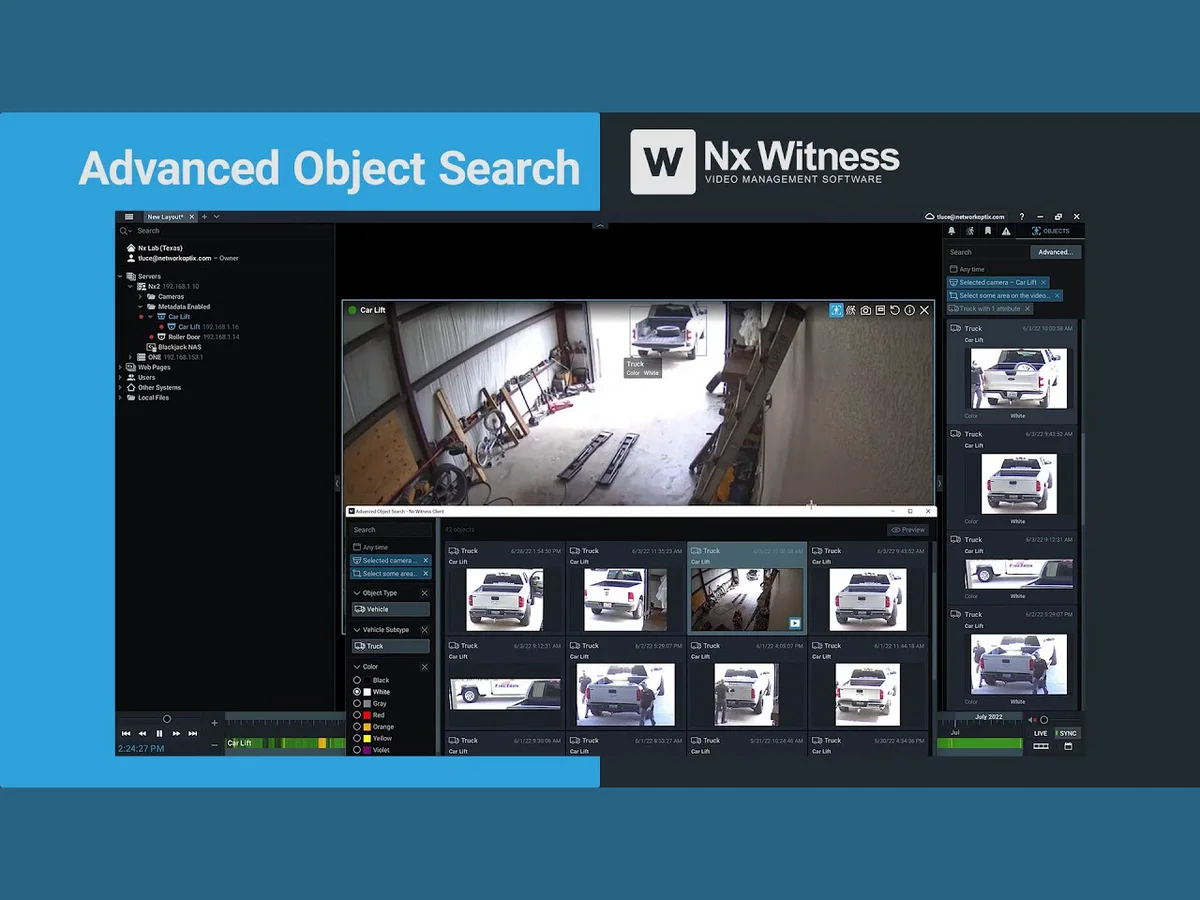The image size is (1200, 900).
Task: Collapse the Vehicle Subtype filter section
Action: (x=358, y=630)
